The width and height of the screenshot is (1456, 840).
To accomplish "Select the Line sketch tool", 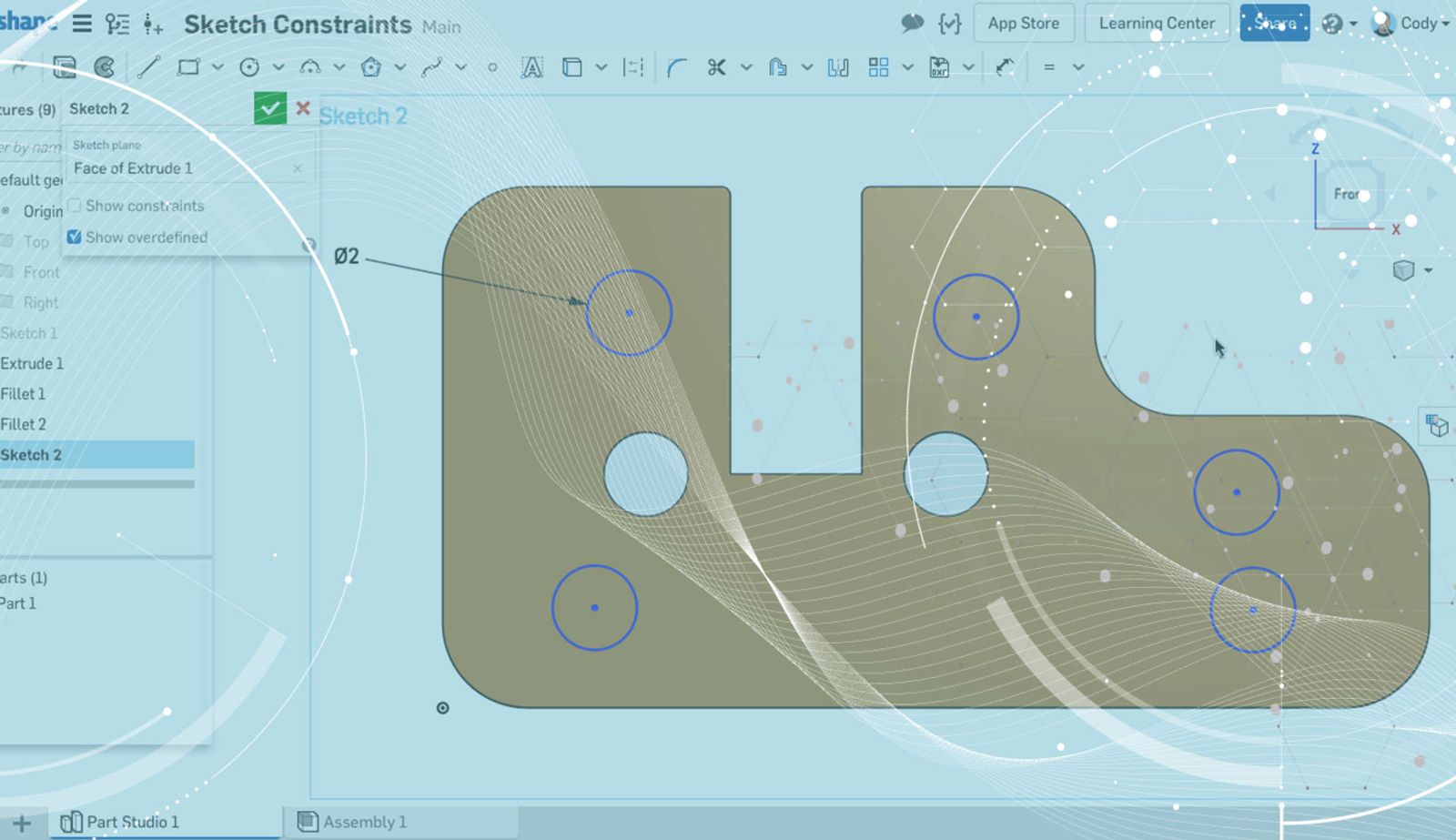I will coord(148,67).
